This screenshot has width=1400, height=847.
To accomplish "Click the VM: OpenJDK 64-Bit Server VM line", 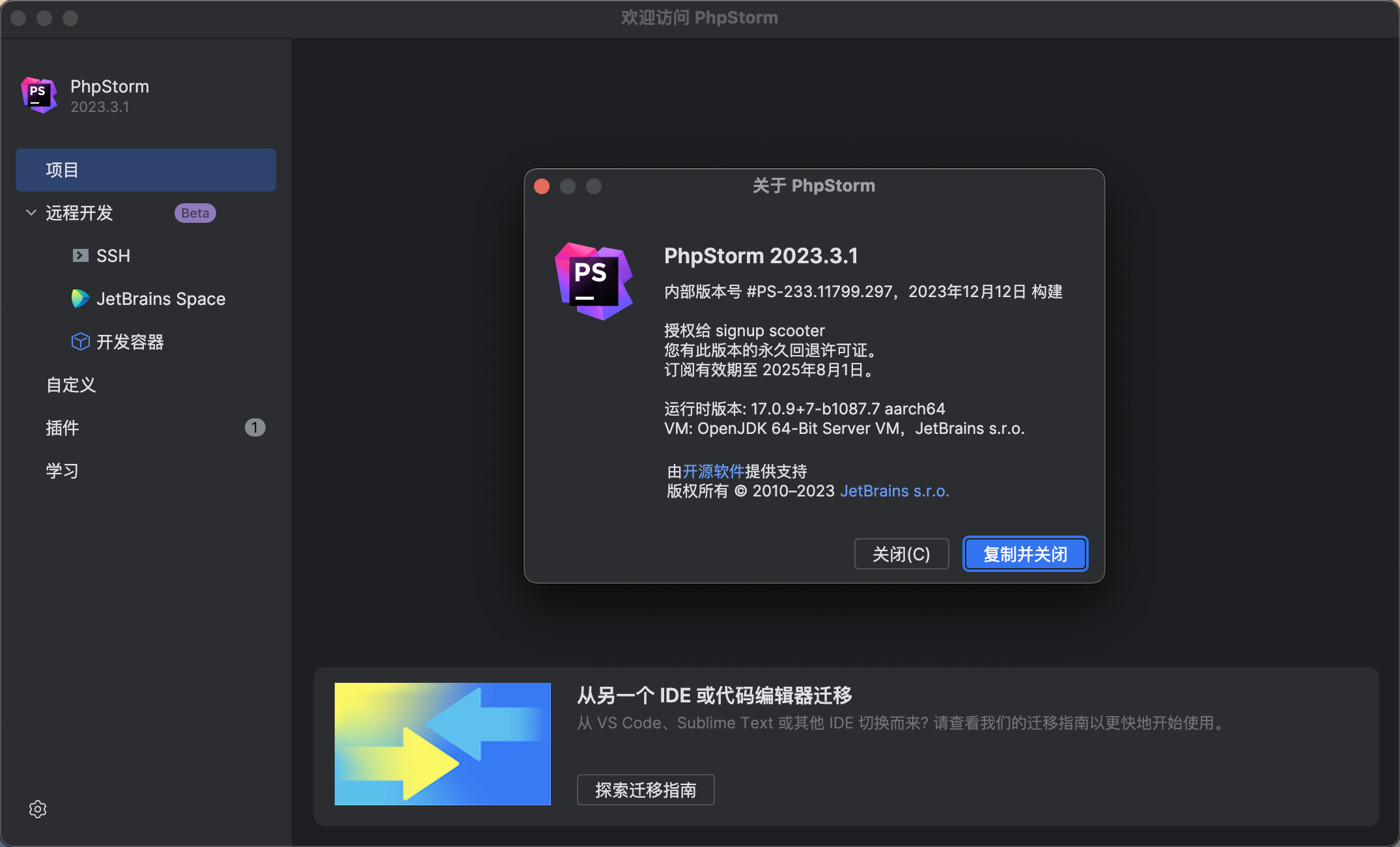I will [844, 428].
